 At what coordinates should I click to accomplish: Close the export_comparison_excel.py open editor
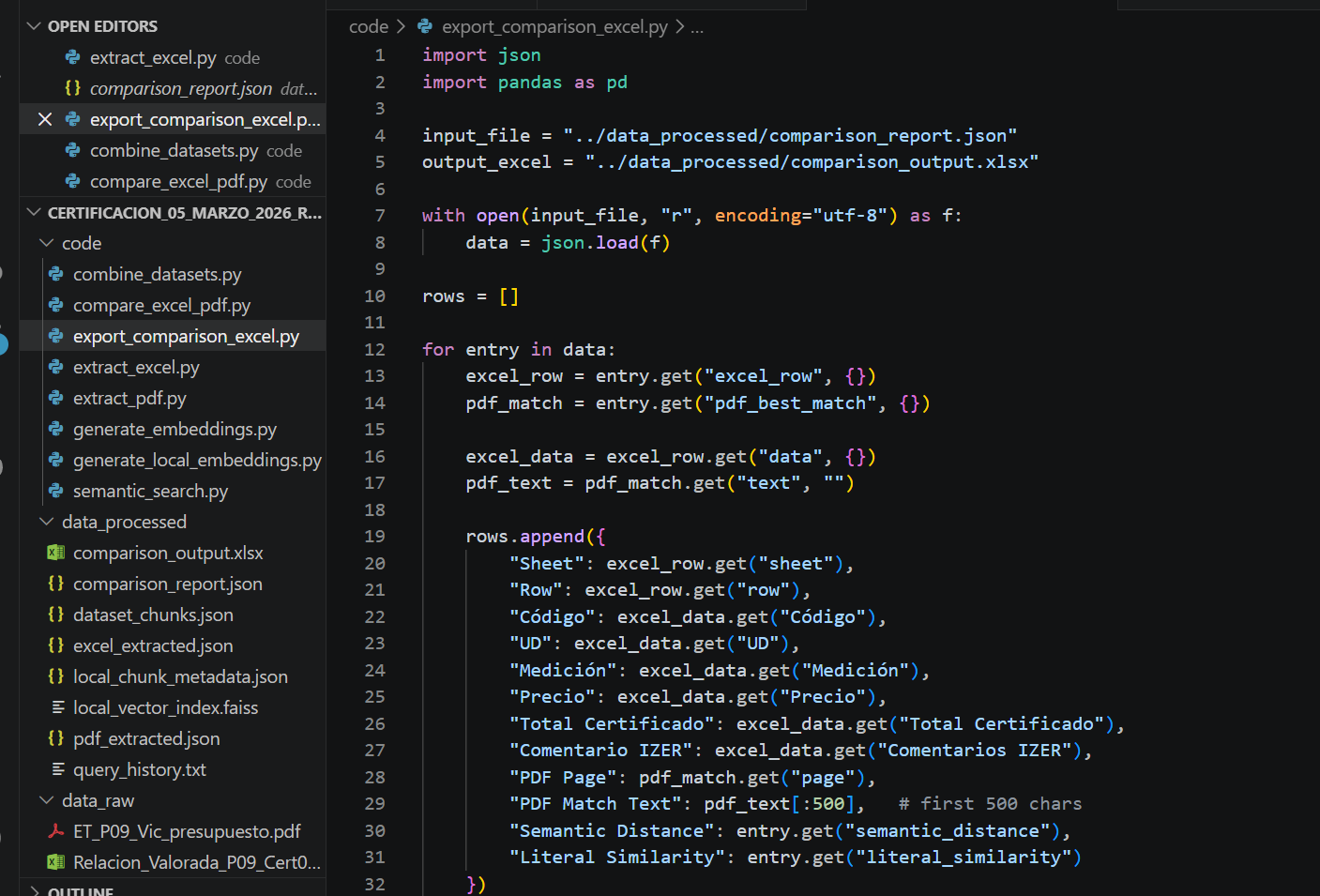[44, 119]
